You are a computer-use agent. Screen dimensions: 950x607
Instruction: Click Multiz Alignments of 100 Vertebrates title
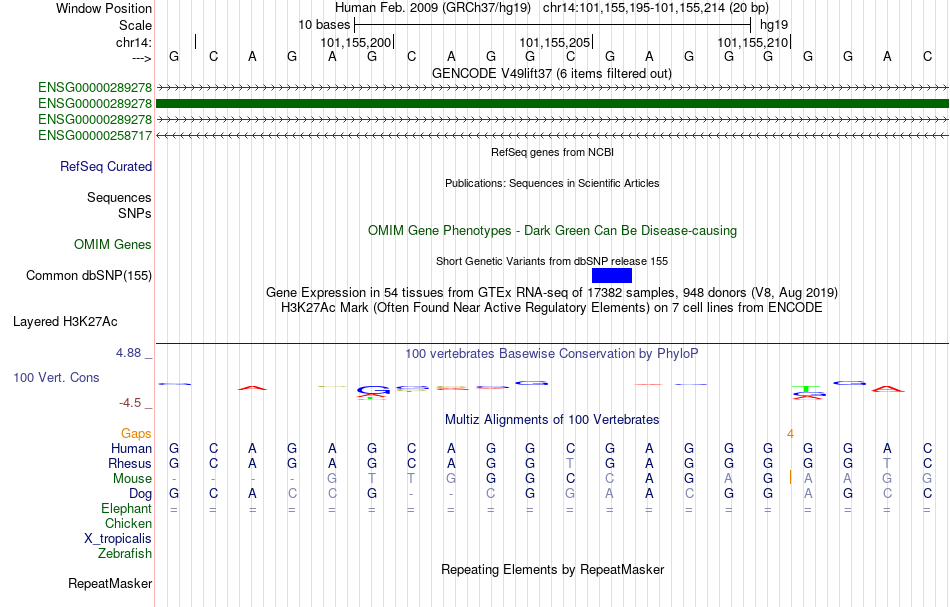[x=552, y=419]
